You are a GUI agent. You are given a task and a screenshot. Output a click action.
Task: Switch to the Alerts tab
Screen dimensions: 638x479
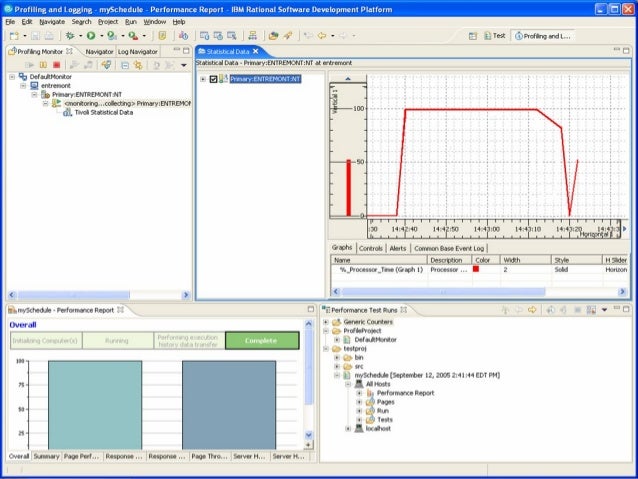point(397,248)
